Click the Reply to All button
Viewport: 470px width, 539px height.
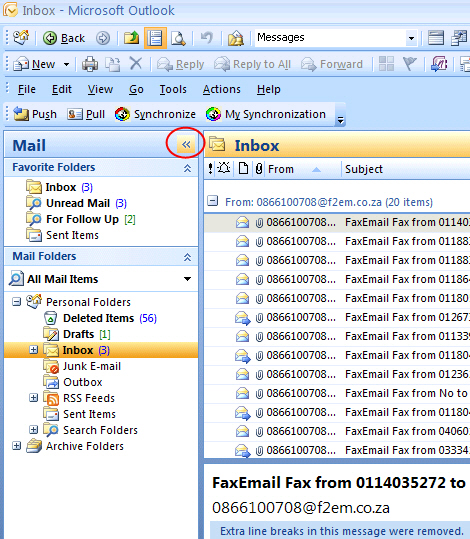click(x=252, y=64)
